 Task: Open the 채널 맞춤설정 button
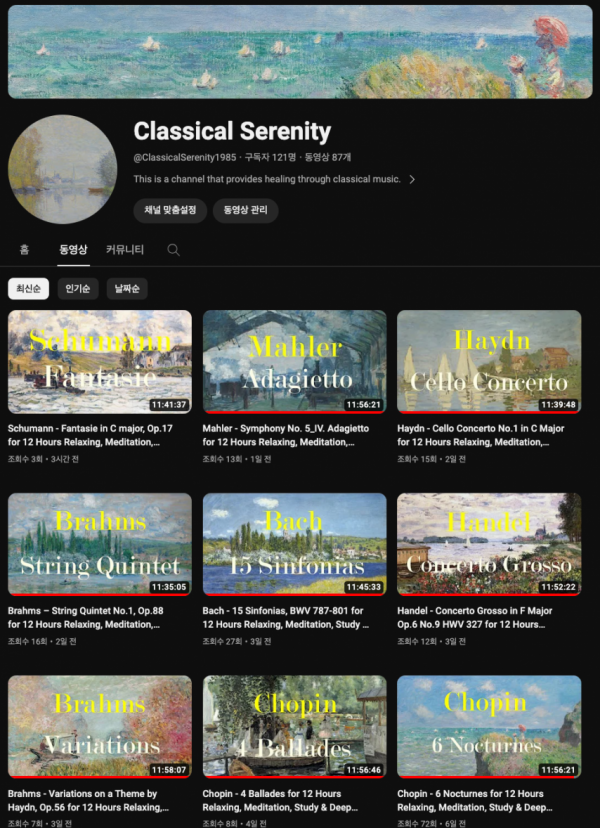point(170,210)
